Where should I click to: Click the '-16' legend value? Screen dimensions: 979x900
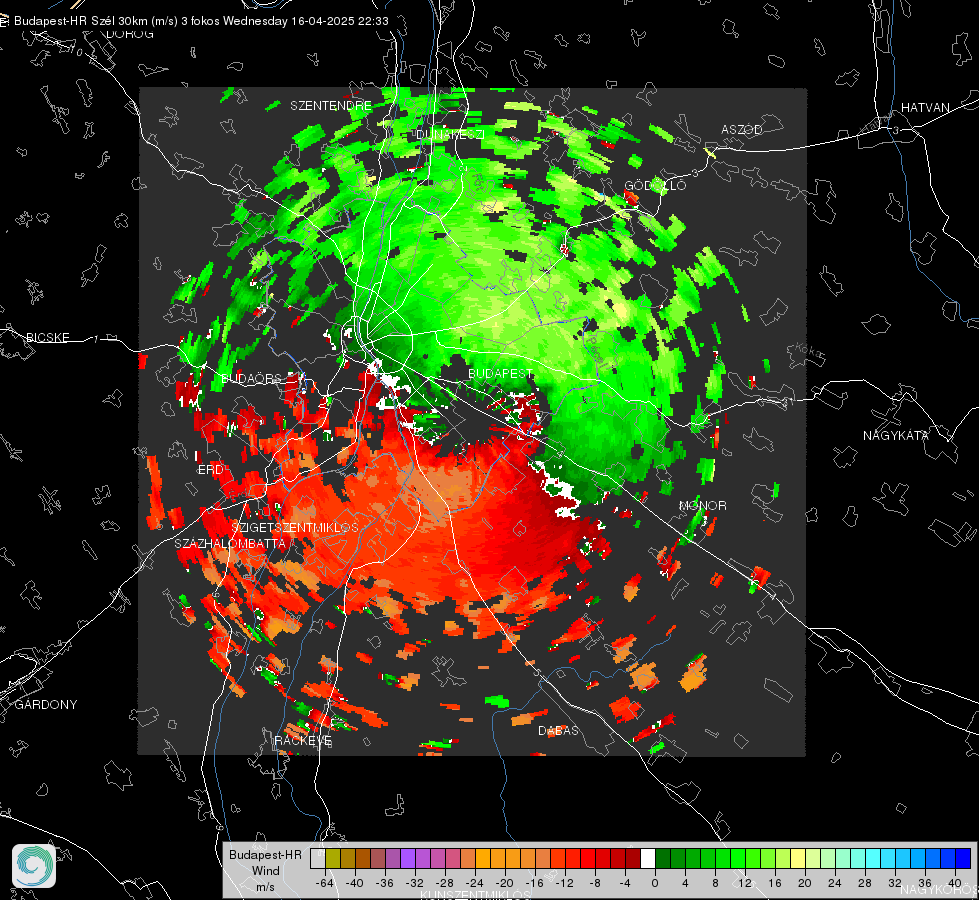534,883
